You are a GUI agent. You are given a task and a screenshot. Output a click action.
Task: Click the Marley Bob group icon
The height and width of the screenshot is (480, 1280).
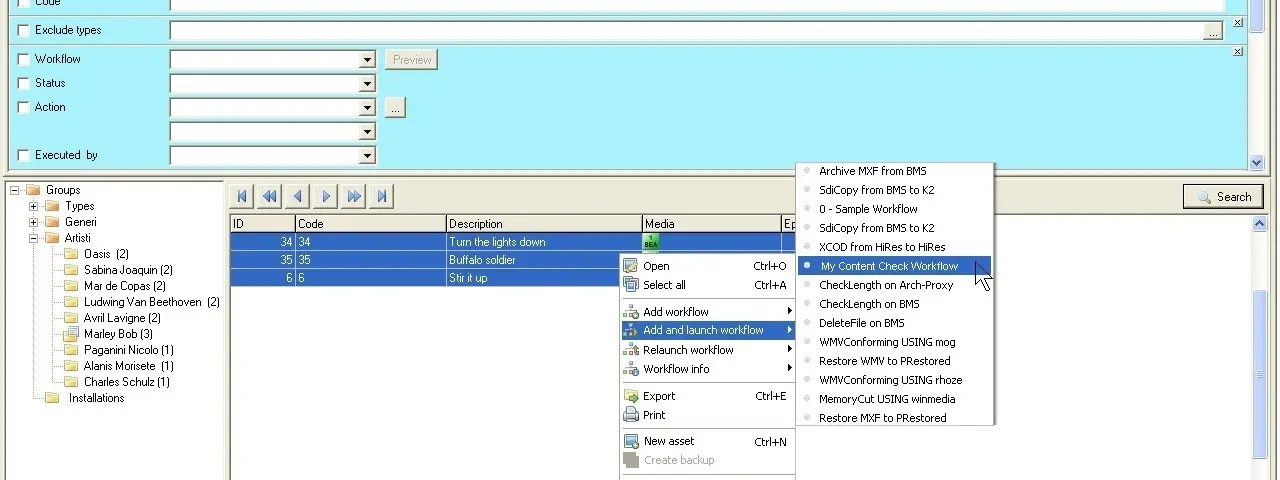[71, 334]
